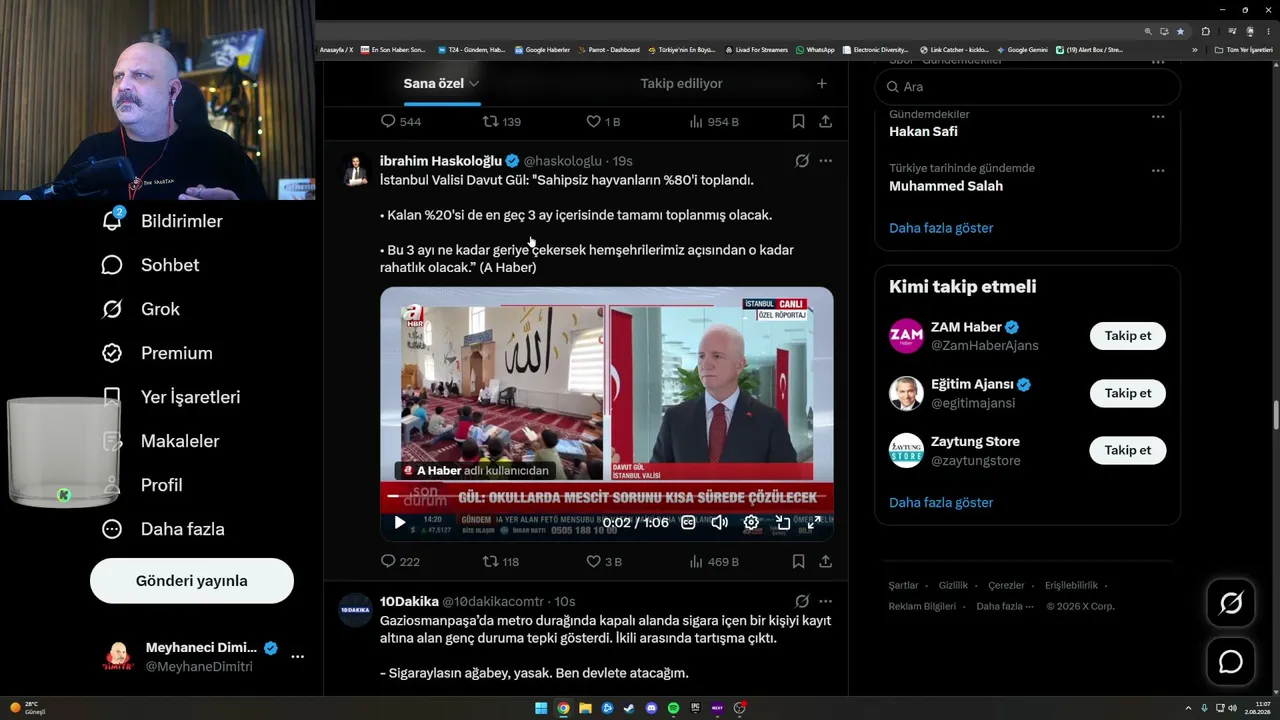Open options for Muhammed Salah trend

click(x=1158, y=170)
